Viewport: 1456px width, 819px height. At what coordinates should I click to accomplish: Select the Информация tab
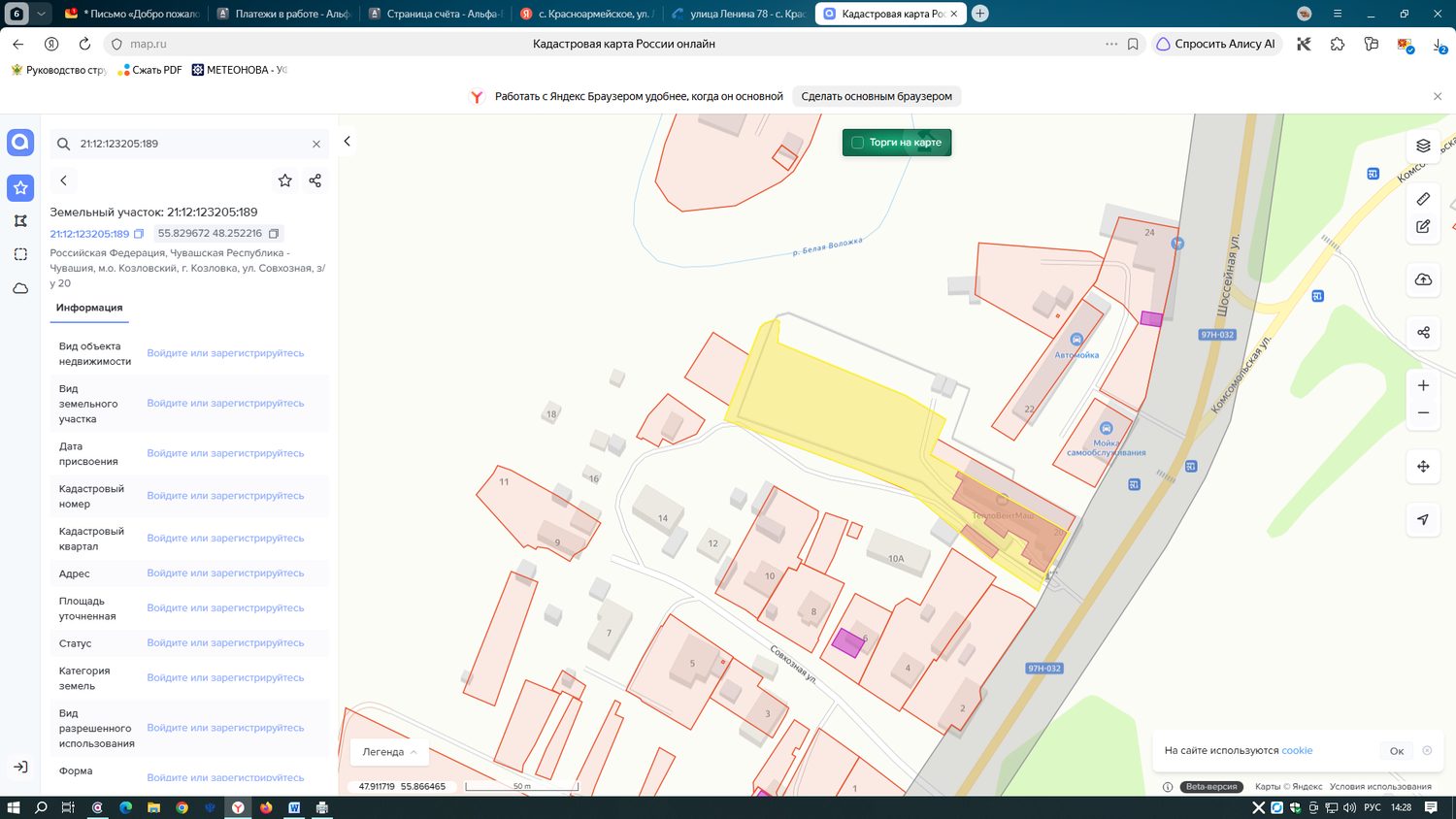tap(89, 308)
